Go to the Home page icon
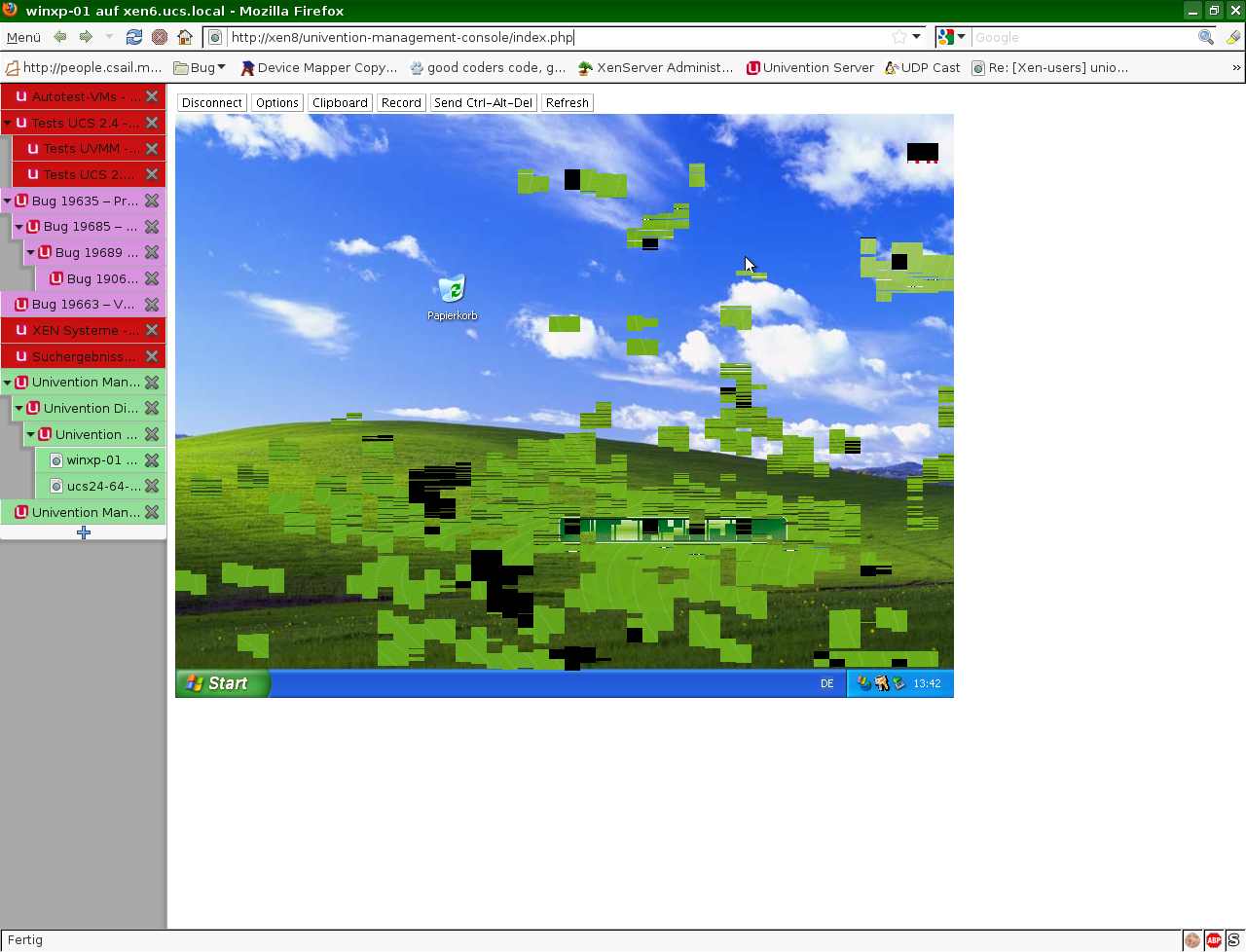Screen dimensions: 1246x952 [185, 37]
